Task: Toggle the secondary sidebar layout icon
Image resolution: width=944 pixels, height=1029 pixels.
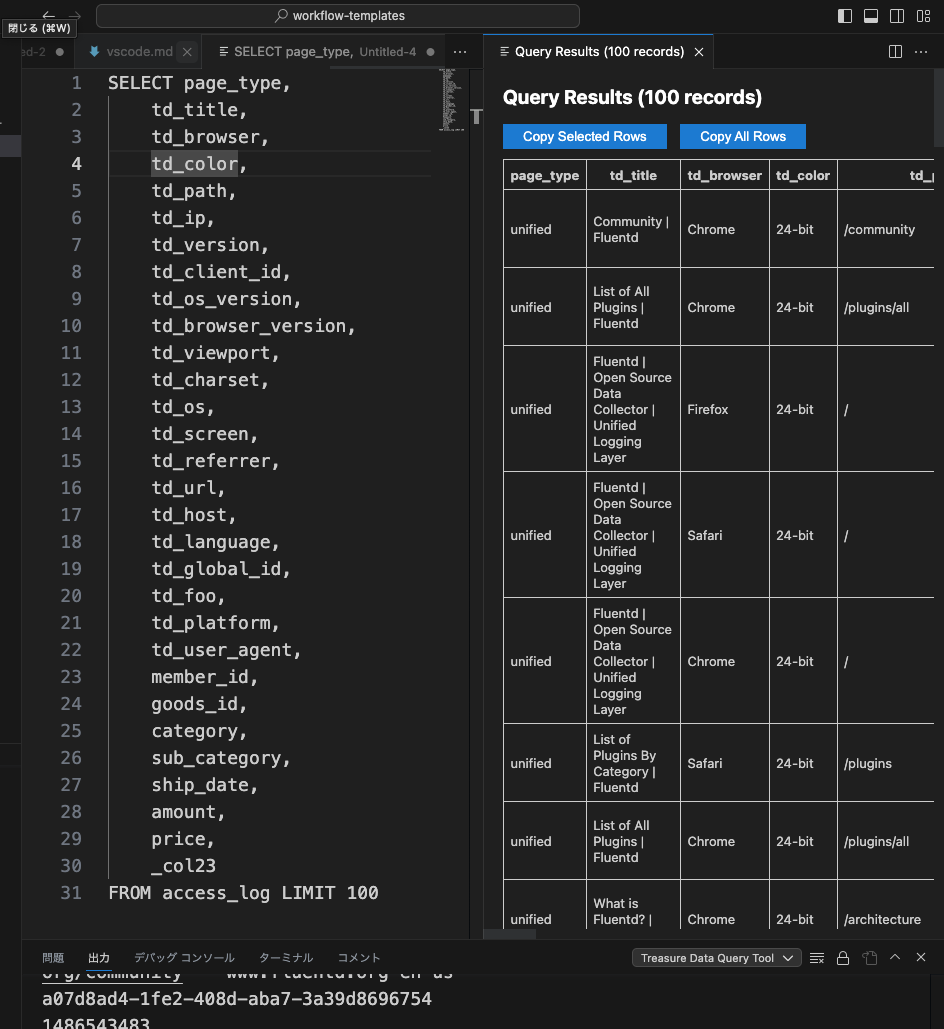Action: 897,16
